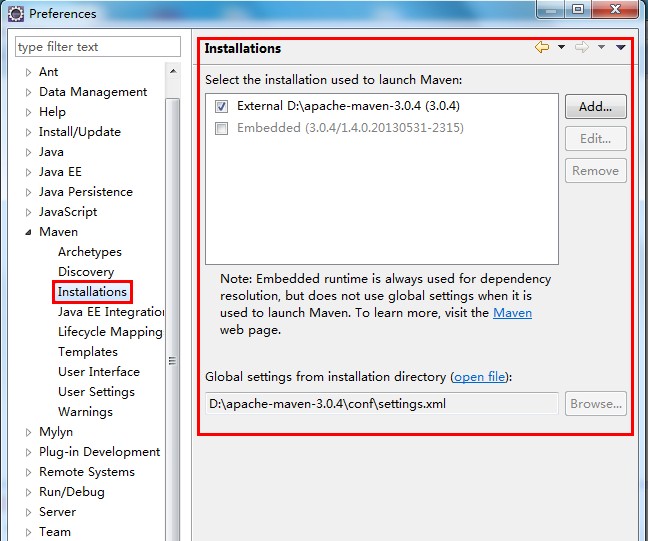Viewport: 648px width, 541px height.
Task: Open the Back history dropdown arrow
Action: click(x=561, y=47)
